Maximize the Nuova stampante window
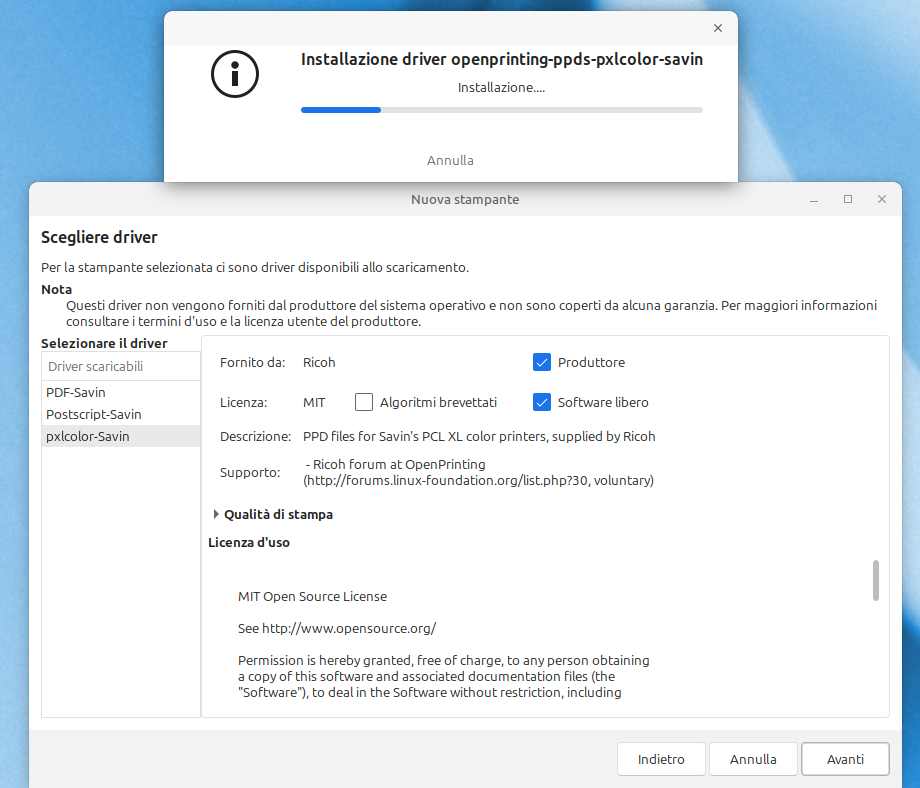The height and width of the screenshot is (788, 920). click(x=848, y=199)
